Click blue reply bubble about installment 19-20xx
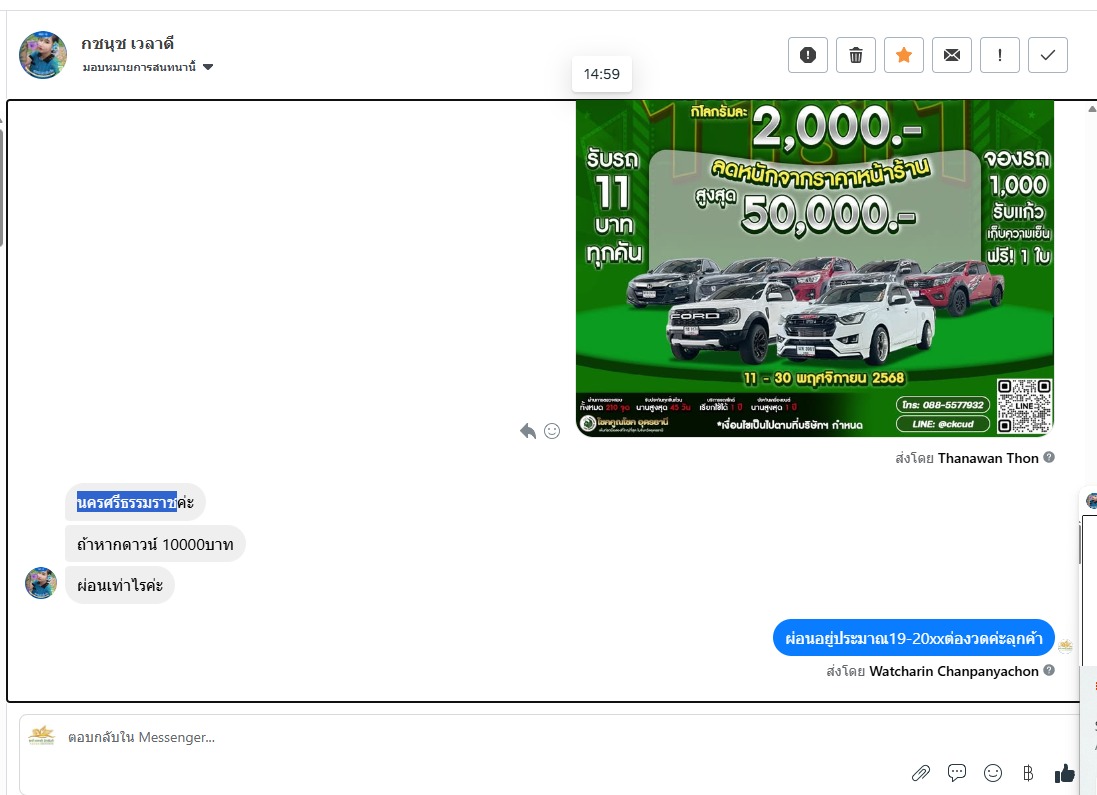The width and height of the screenshot is (1097, 795). tap(914, 638)
